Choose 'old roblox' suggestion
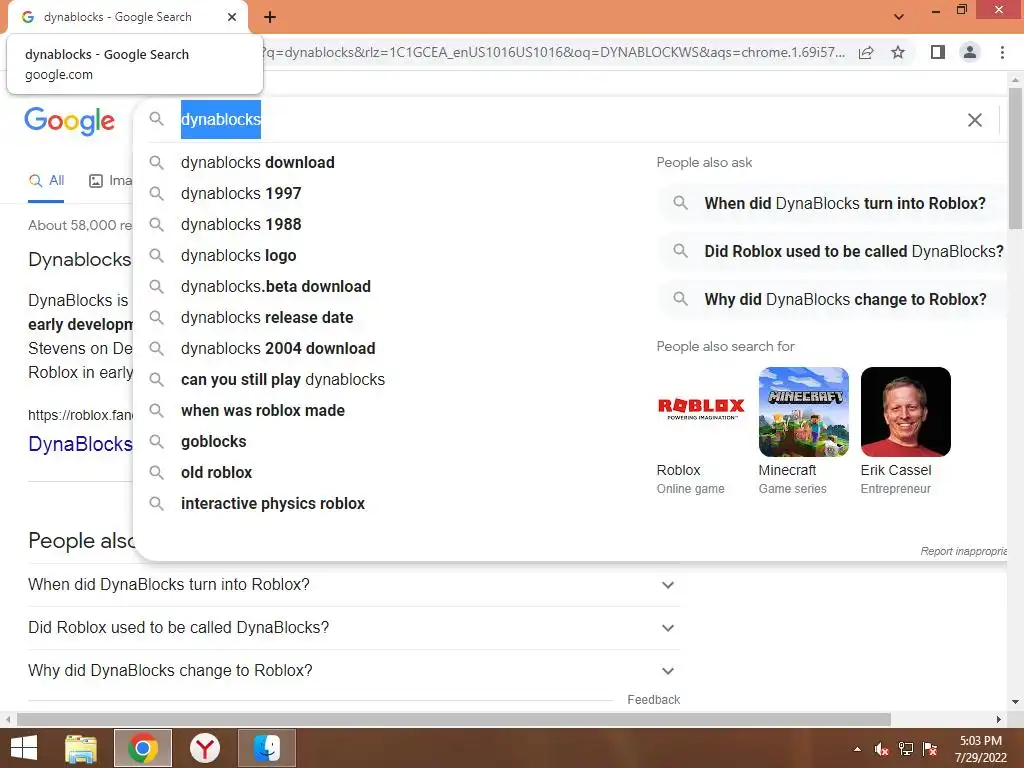This screenshot has height=768, width=1024. [x=216, y=473]
